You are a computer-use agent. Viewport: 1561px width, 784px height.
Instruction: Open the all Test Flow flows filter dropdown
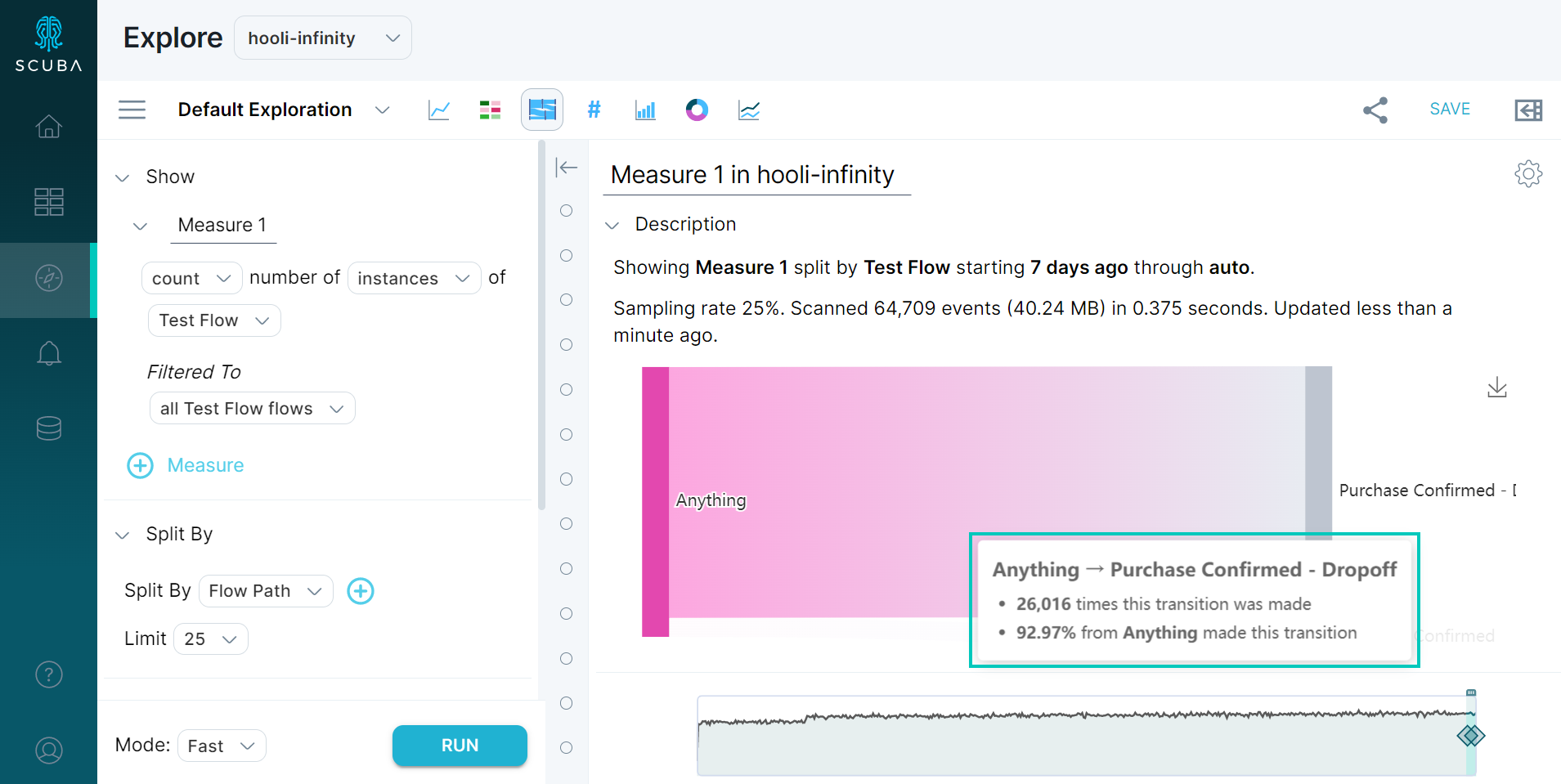point(252,408)
